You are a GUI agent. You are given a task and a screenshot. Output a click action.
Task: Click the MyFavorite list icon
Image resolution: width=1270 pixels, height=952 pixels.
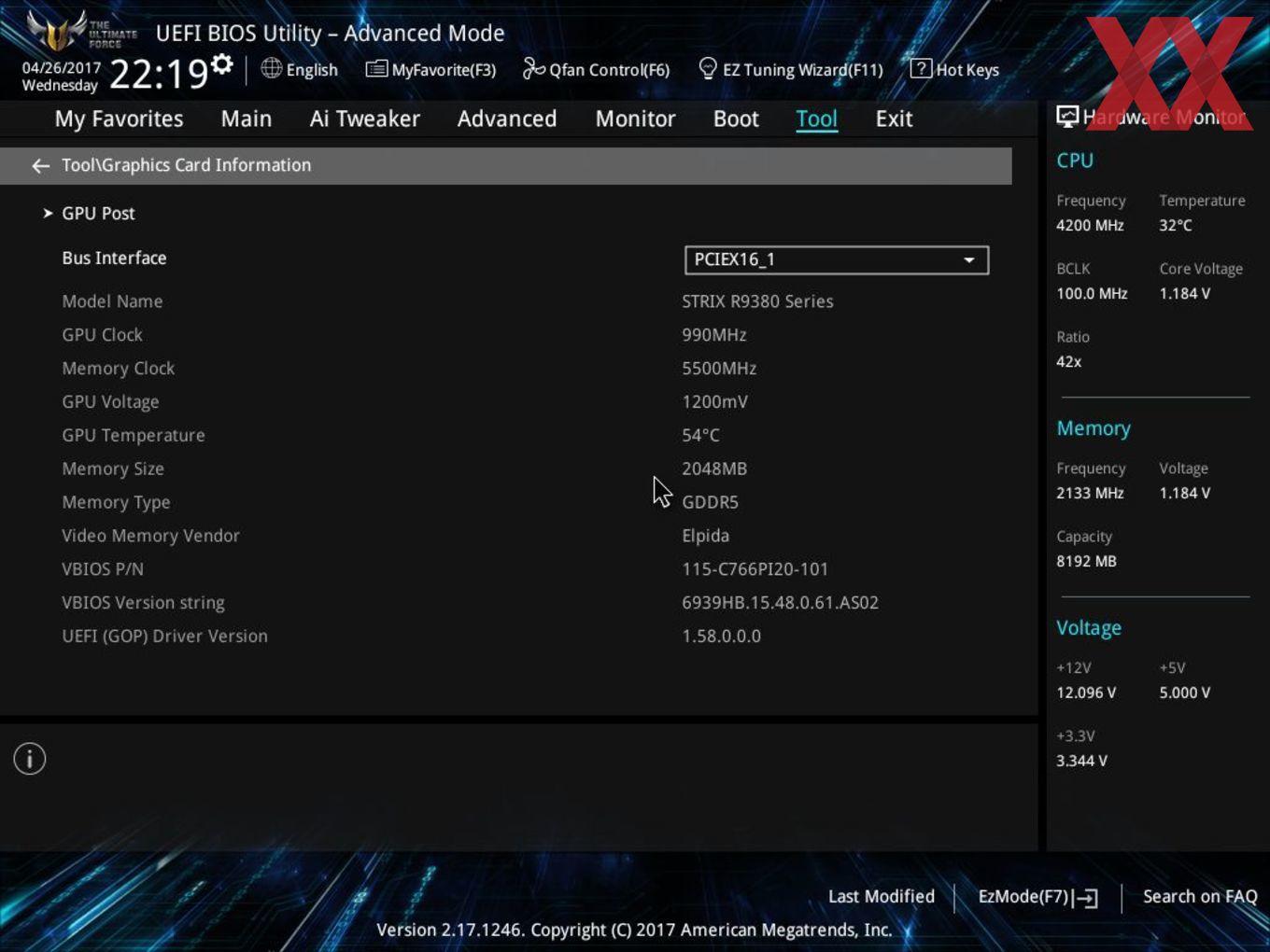pos(376,69)
